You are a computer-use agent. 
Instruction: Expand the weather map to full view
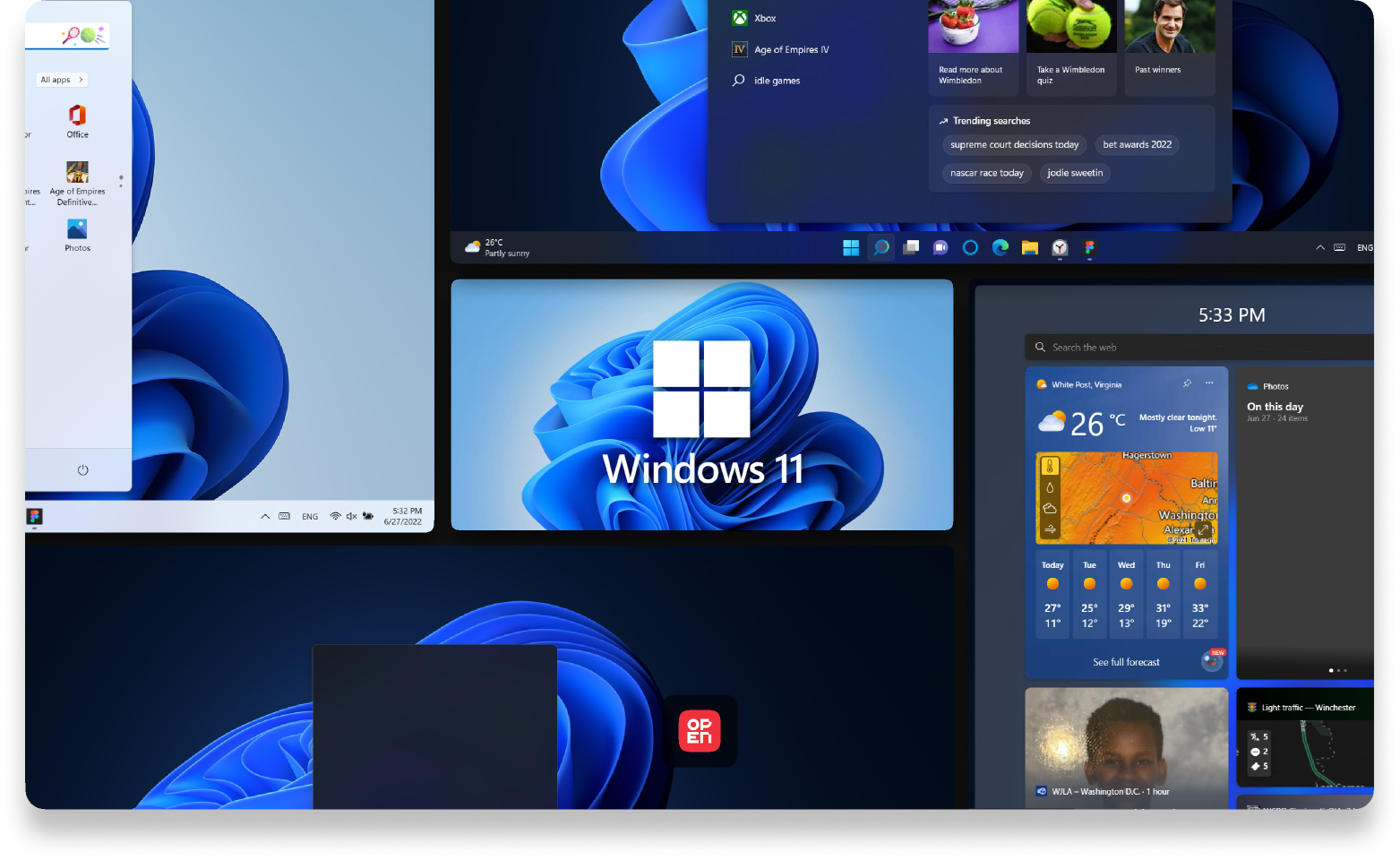[x=1204, y=529]
